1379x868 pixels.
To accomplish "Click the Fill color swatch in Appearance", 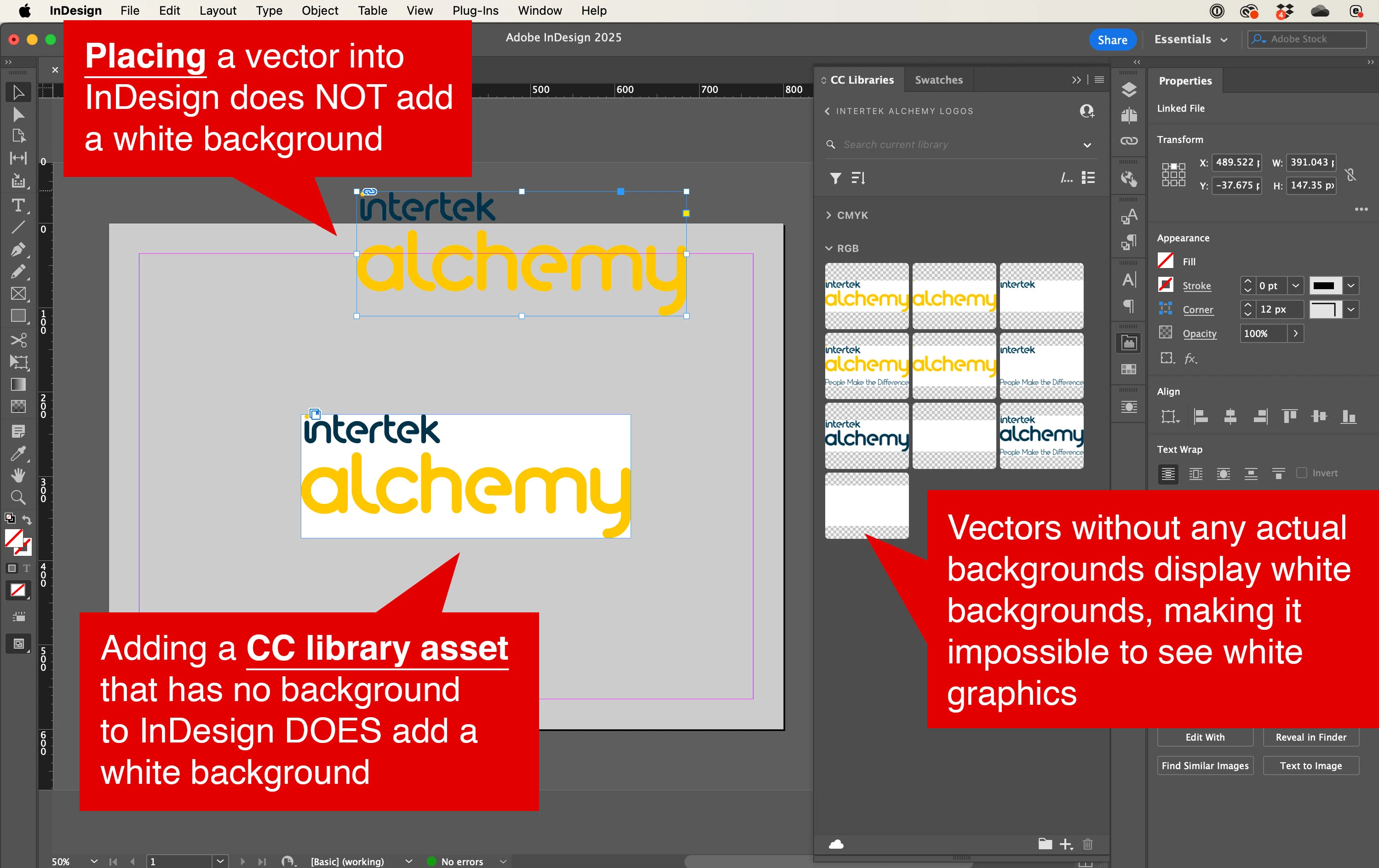I will click(1166, 261).
